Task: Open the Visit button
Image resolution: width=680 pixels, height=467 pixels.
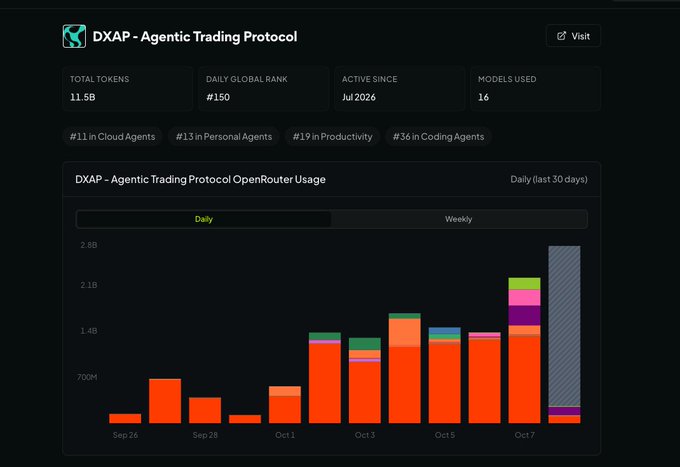Action: pos(573,36)
